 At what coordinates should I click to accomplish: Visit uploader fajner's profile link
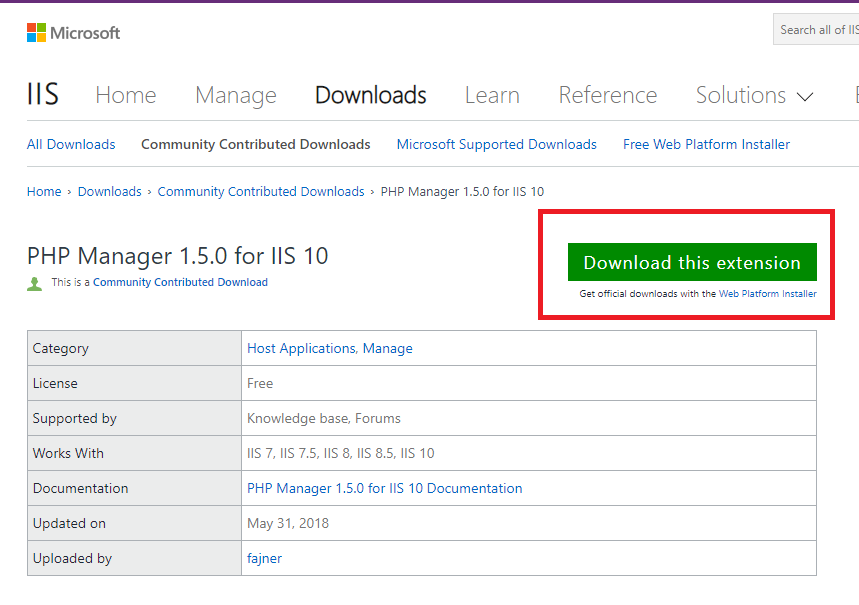(x=264, y=559)
